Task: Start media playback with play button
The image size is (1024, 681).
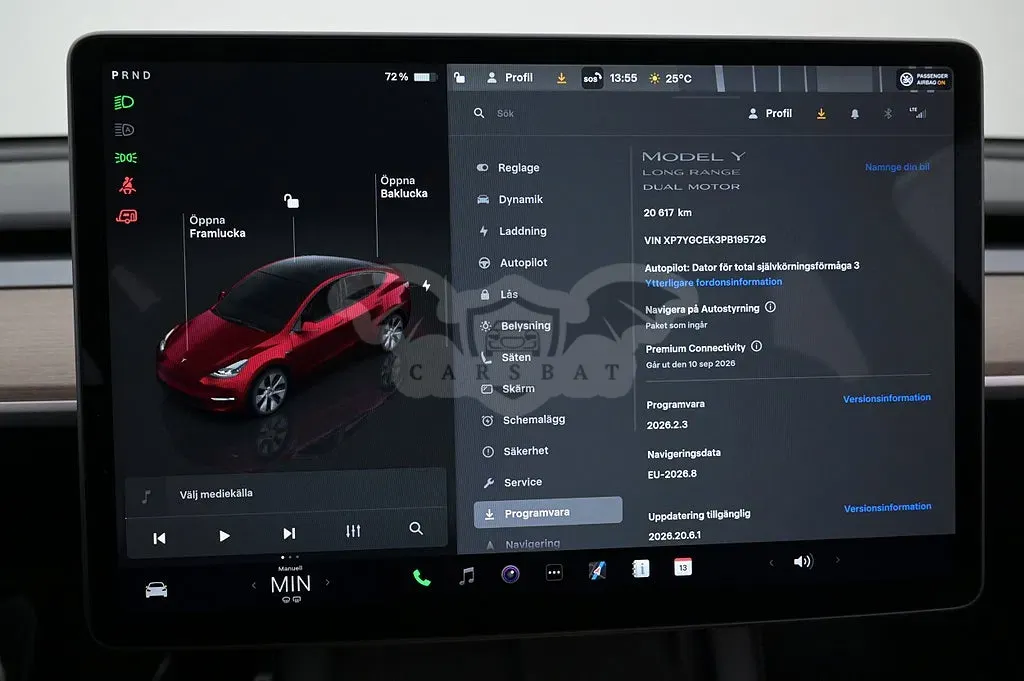Action: point(224,536)
